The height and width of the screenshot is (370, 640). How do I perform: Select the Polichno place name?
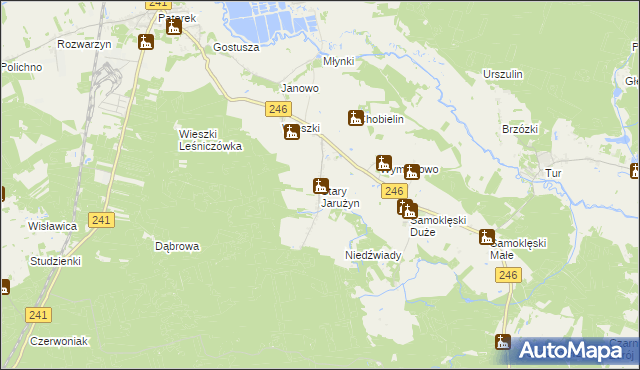click(22, 67)
